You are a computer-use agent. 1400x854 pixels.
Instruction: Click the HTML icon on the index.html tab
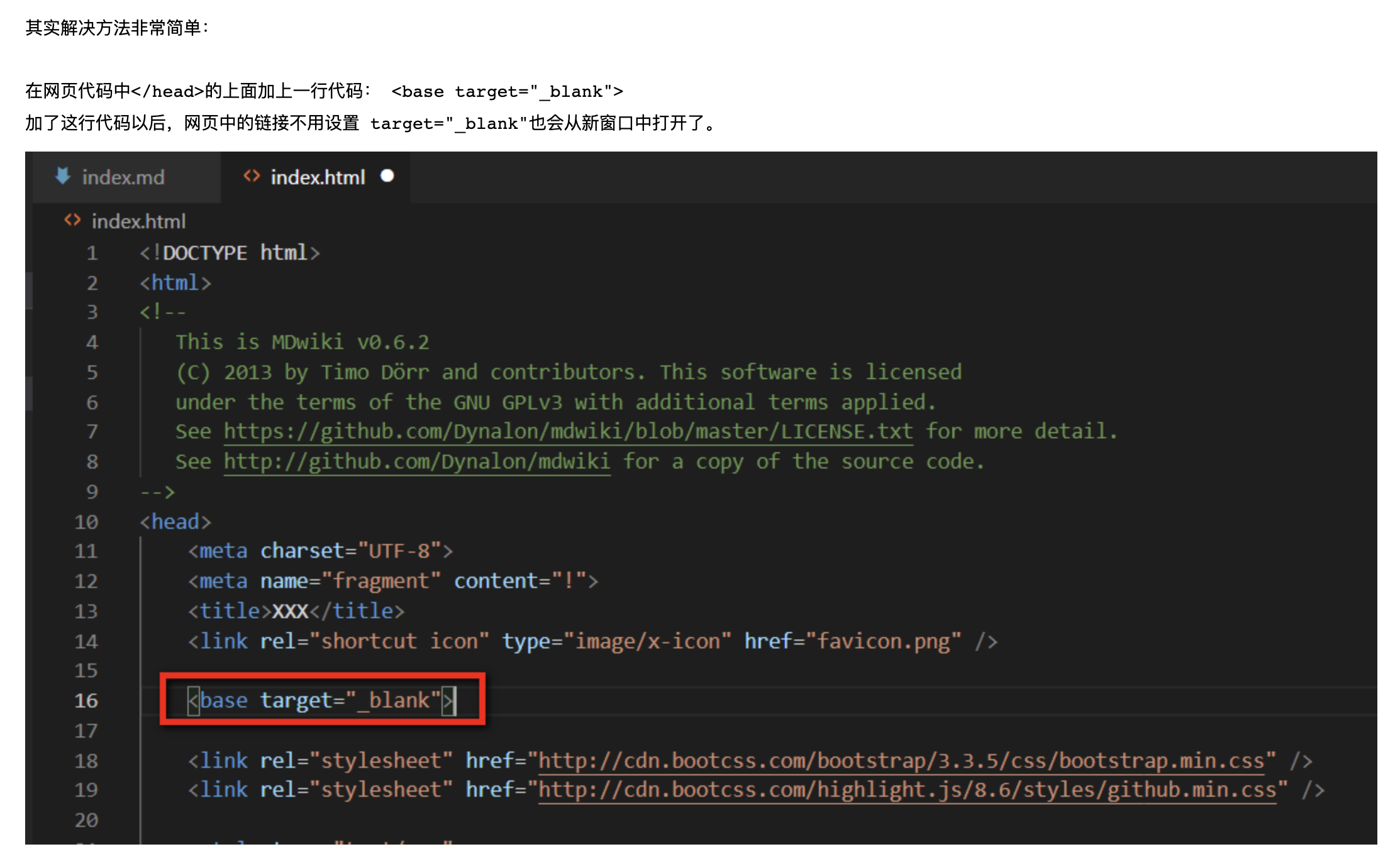tap(251, 177)
